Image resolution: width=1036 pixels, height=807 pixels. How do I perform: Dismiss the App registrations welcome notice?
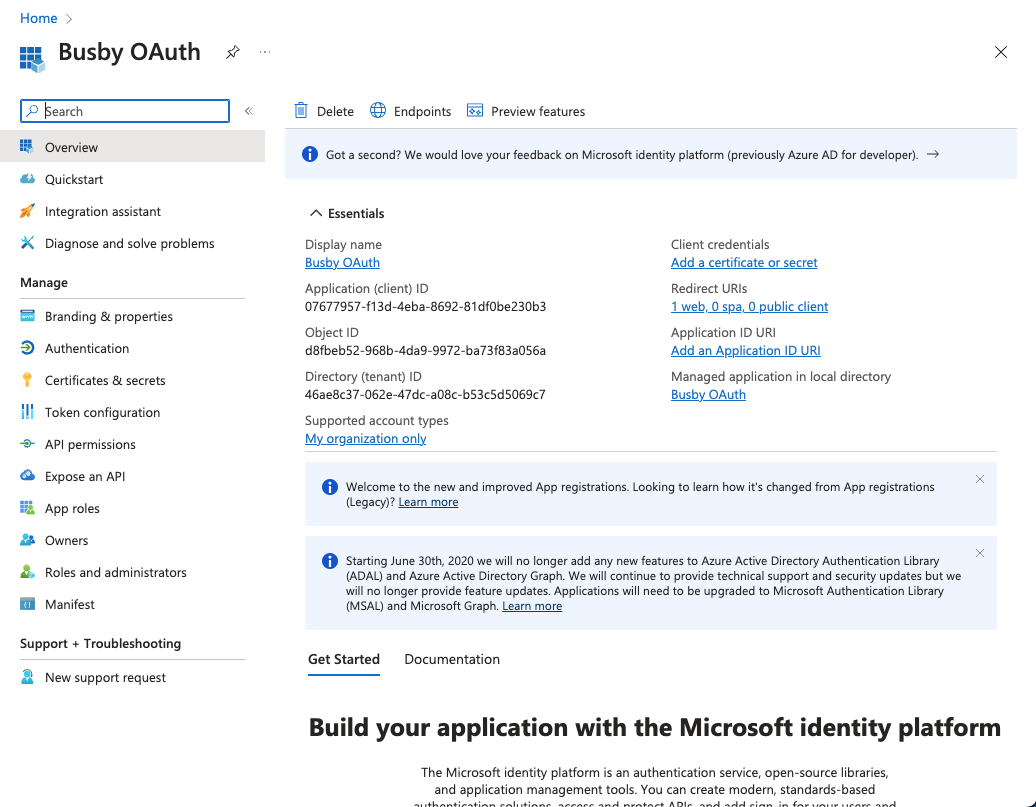pyautogui.click(x=980, y=479)
